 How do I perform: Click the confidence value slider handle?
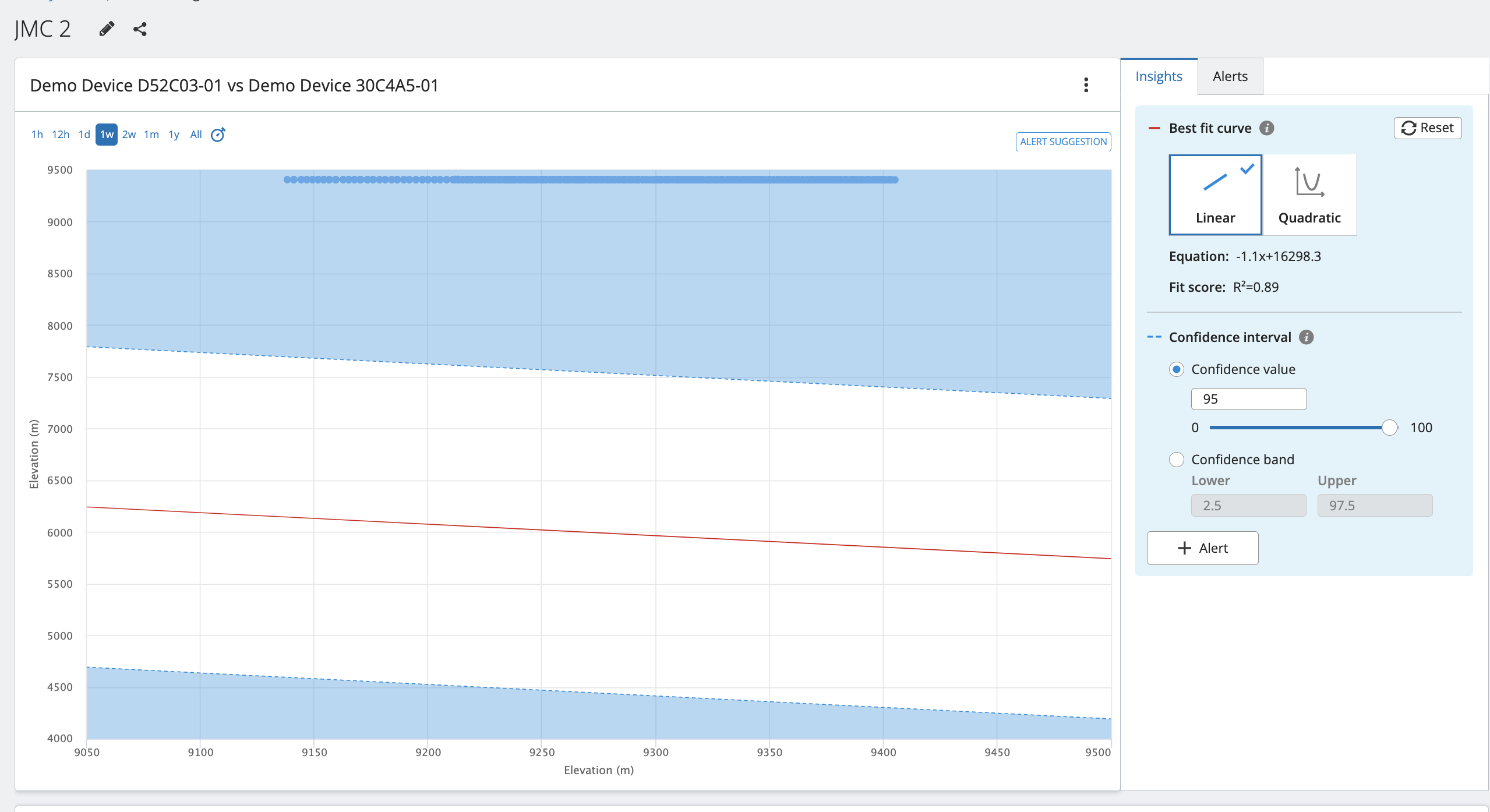coord(1390,428)
